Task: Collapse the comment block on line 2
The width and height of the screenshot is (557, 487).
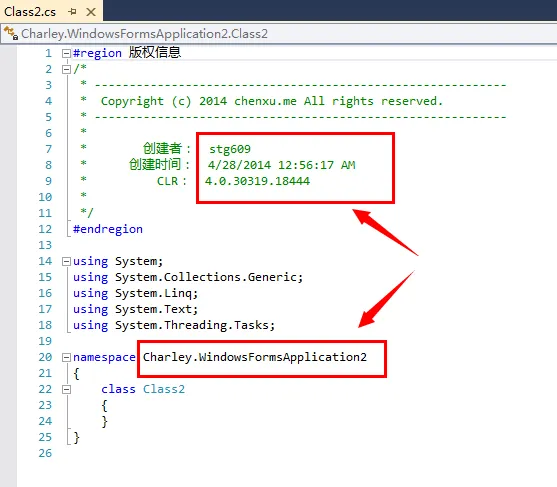Action: point(66,69)
